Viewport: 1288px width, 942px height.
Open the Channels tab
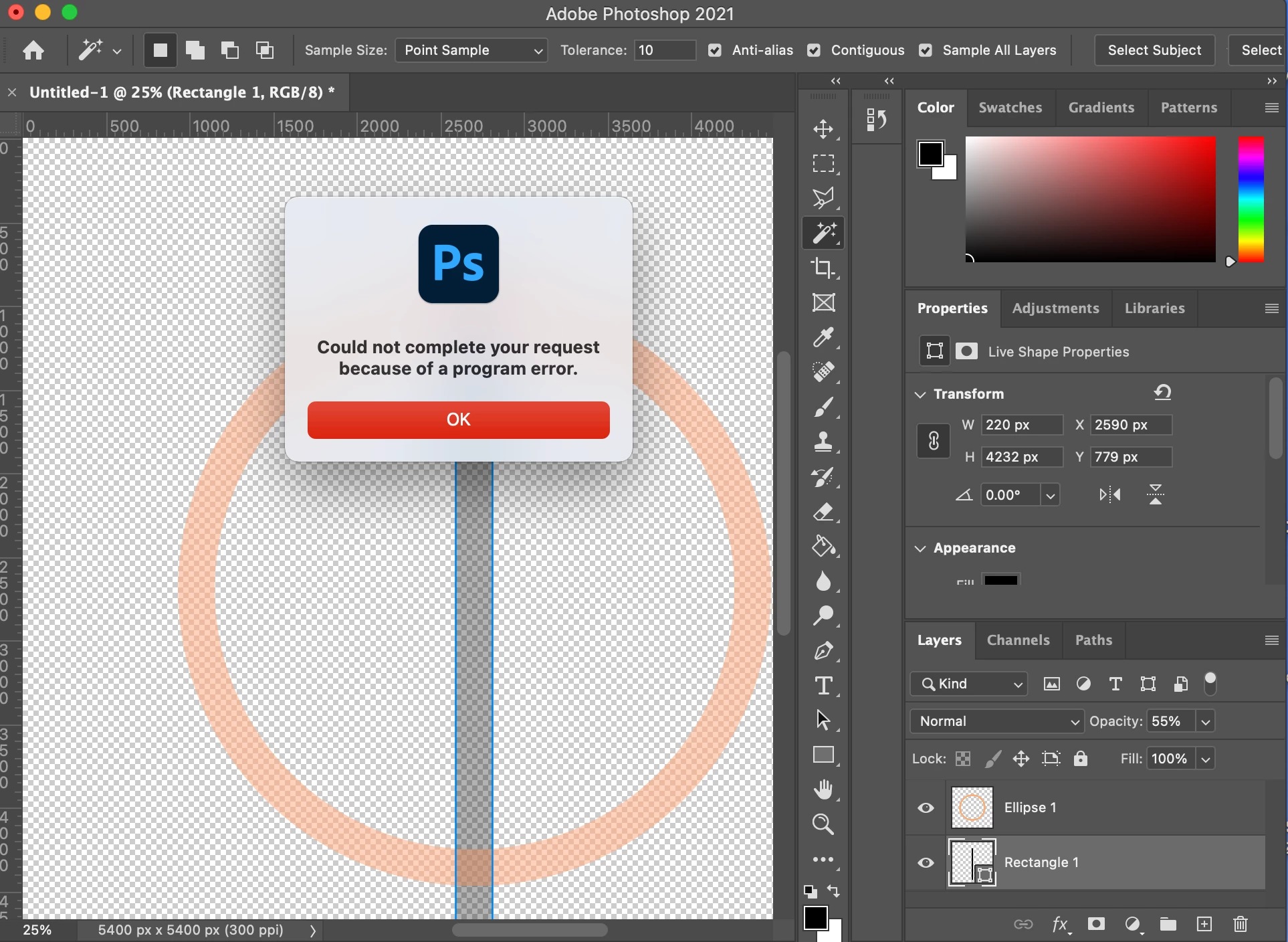[x=1018, y=640]
